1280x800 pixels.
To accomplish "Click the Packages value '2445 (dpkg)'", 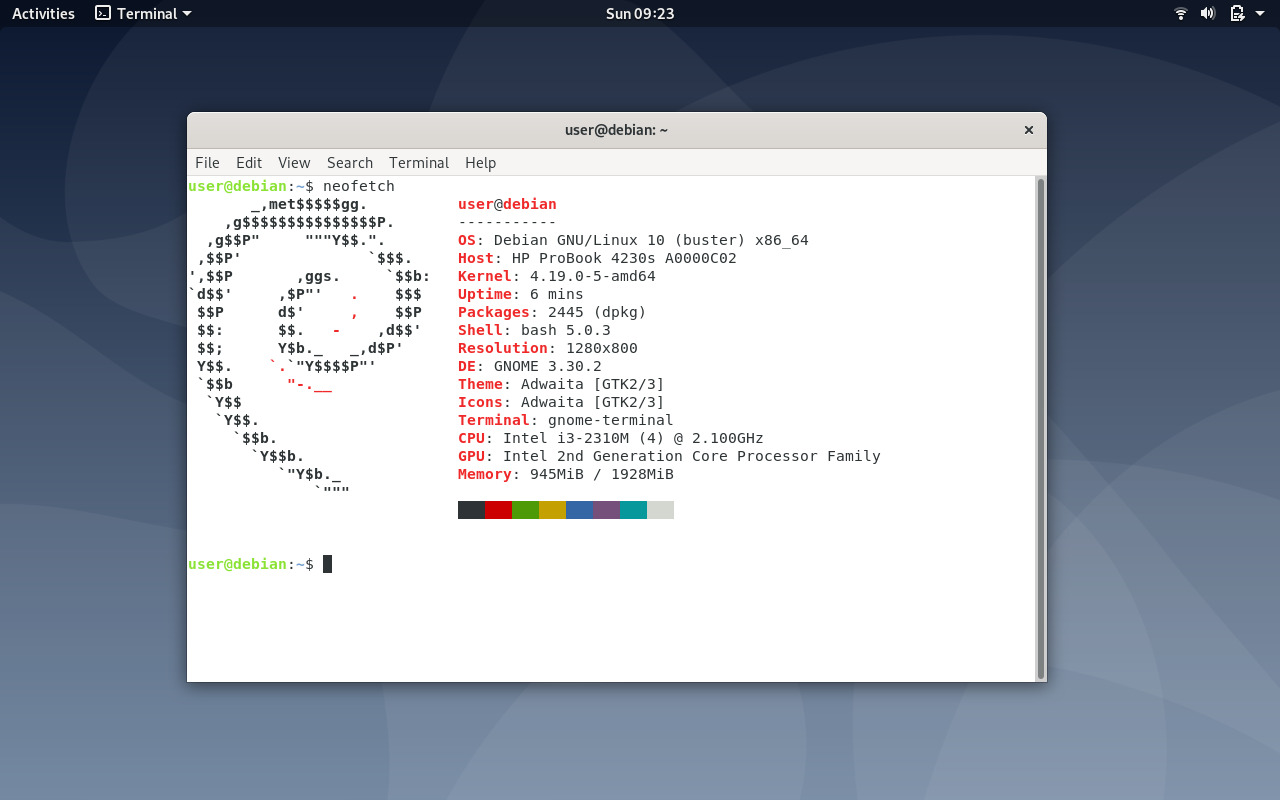I will pyautogui.click(x=597, y=312).
